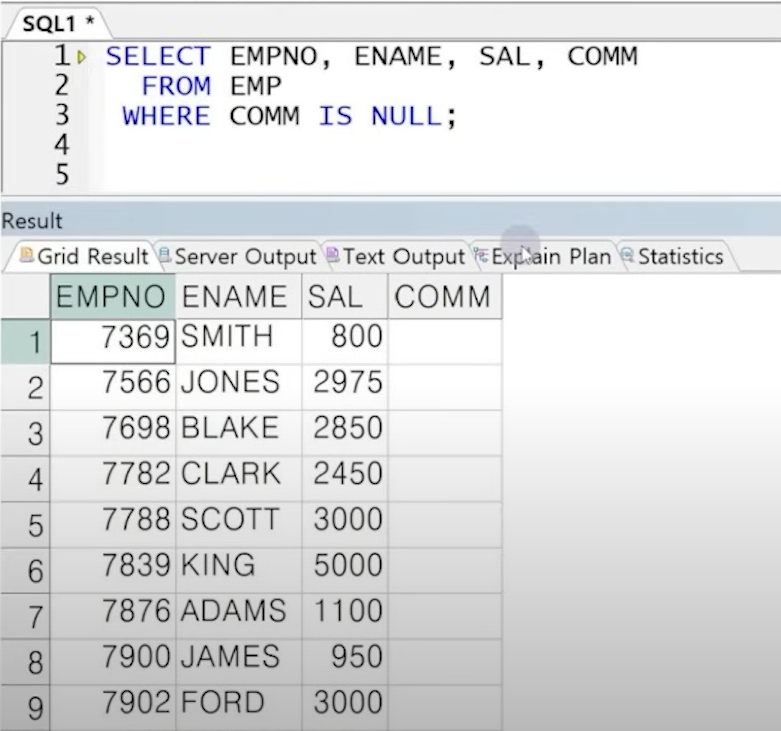Viewport: 781px width, 731px height.
Task: Sort by the EMPNO column header
Action: (x=113, y=296)
